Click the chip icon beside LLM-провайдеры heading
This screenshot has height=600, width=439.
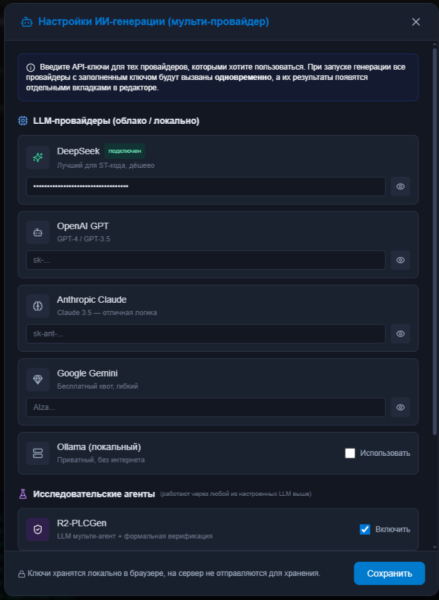(x=23, y=121)
